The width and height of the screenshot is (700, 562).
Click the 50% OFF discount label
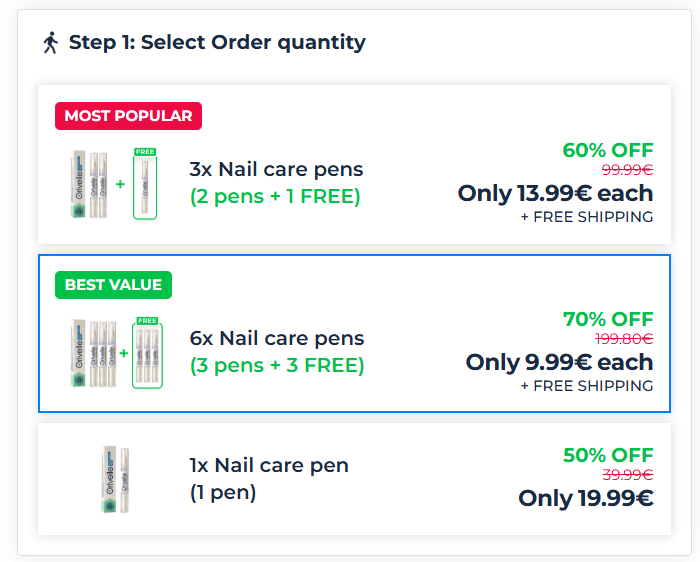pyautogui.click(x=607, y=455)
